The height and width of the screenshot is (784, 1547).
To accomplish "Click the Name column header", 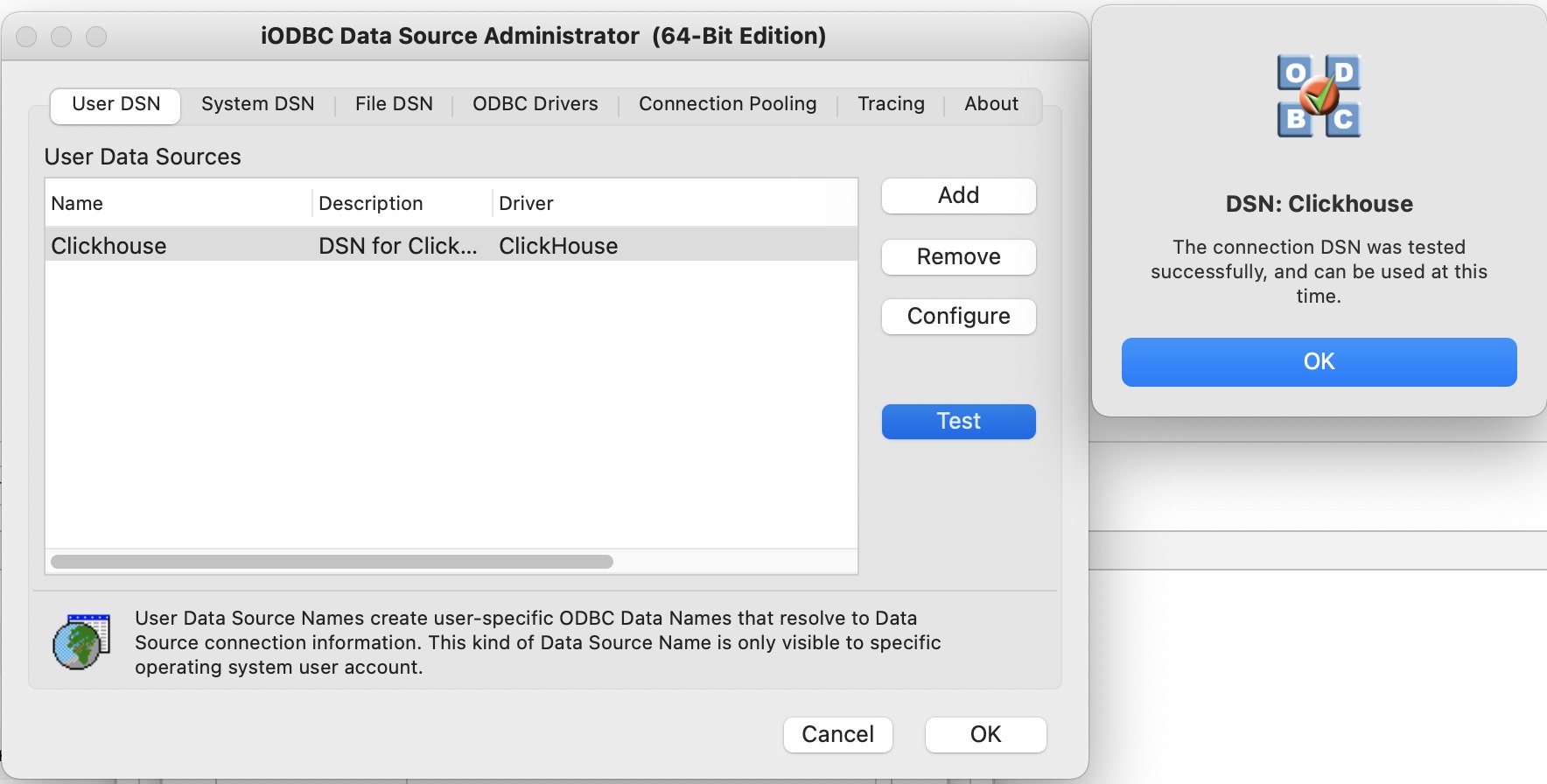I will point(178,203).
